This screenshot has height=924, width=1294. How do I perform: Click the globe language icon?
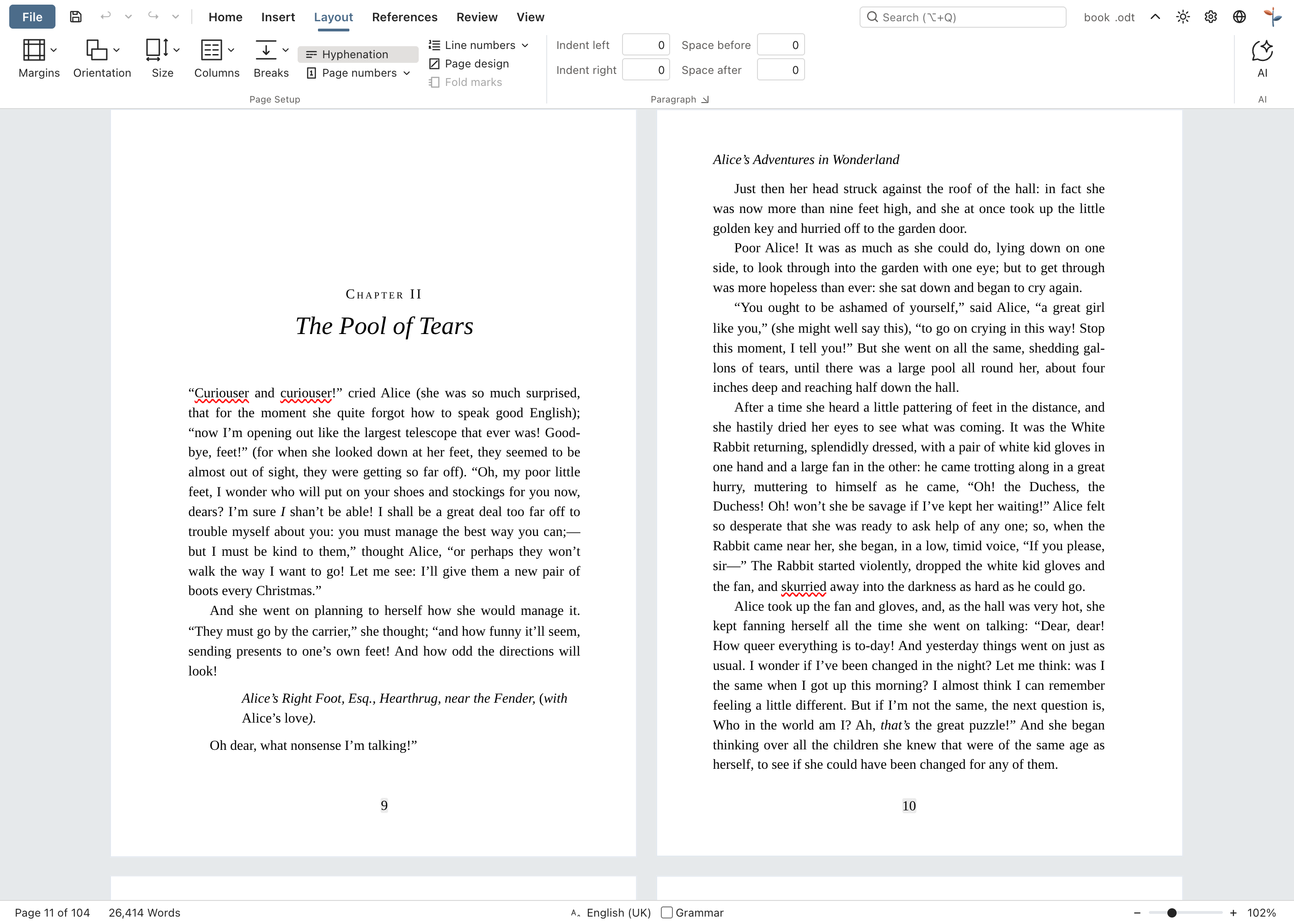[1239, 17]
